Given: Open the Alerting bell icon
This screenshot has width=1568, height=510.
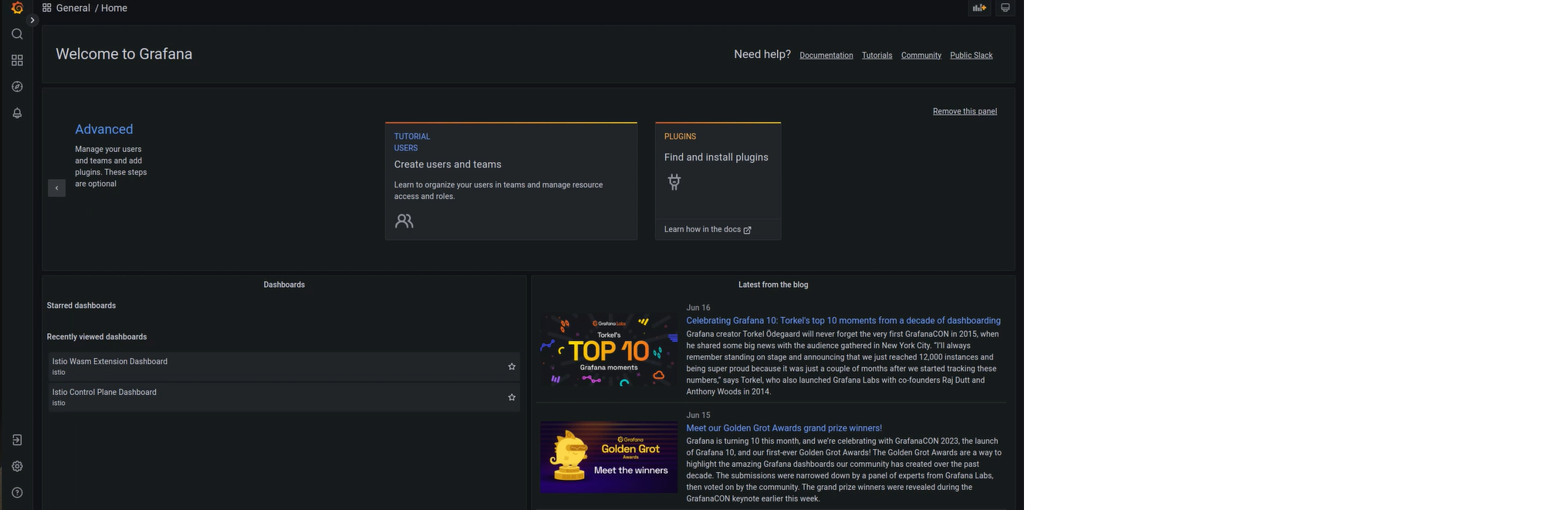Looking at the screenshot, I should click(x=17, y=113).
